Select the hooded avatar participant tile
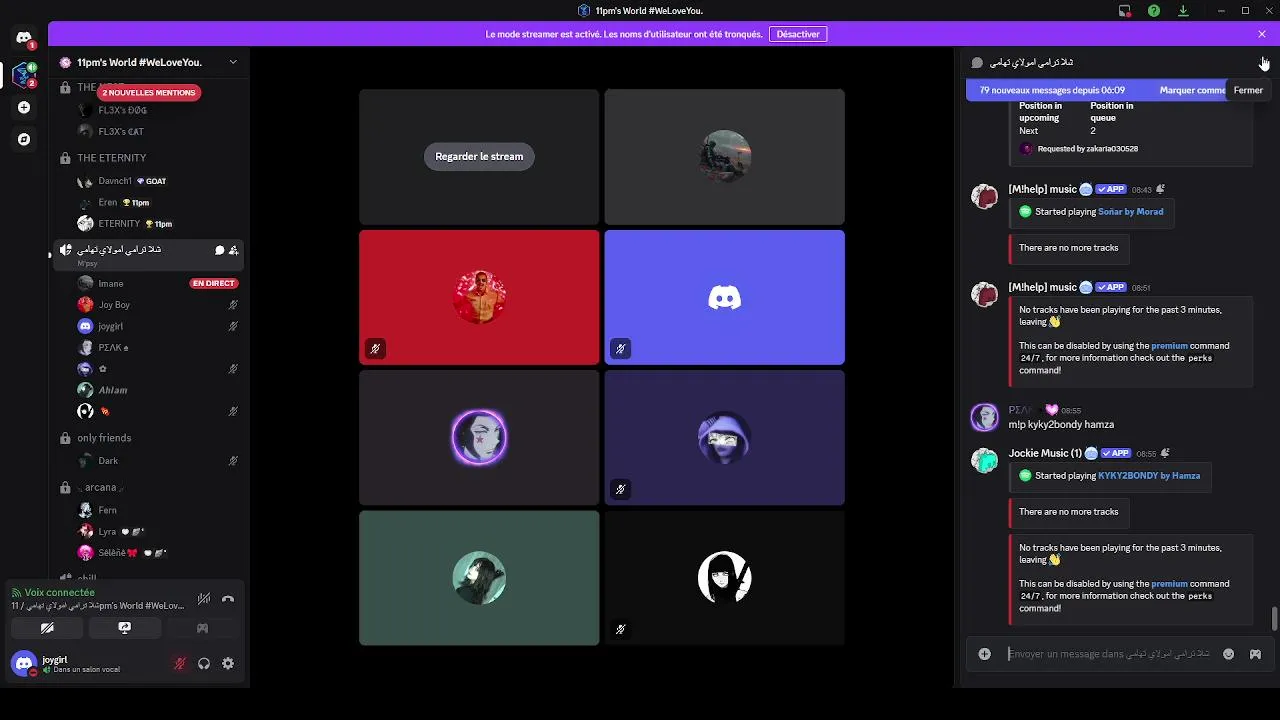This screenshot has height=720, width=1280. click(724, 438)
